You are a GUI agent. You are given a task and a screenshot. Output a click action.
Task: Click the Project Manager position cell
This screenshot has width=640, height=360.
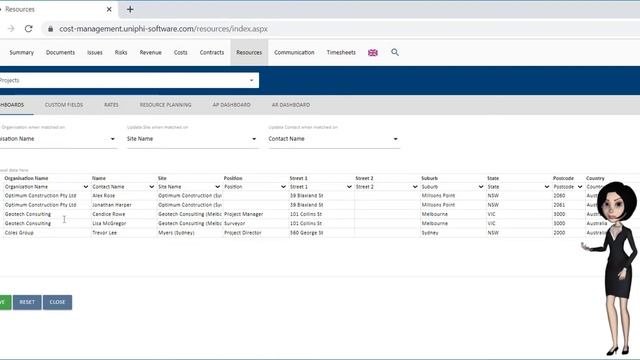coord(255,214)
